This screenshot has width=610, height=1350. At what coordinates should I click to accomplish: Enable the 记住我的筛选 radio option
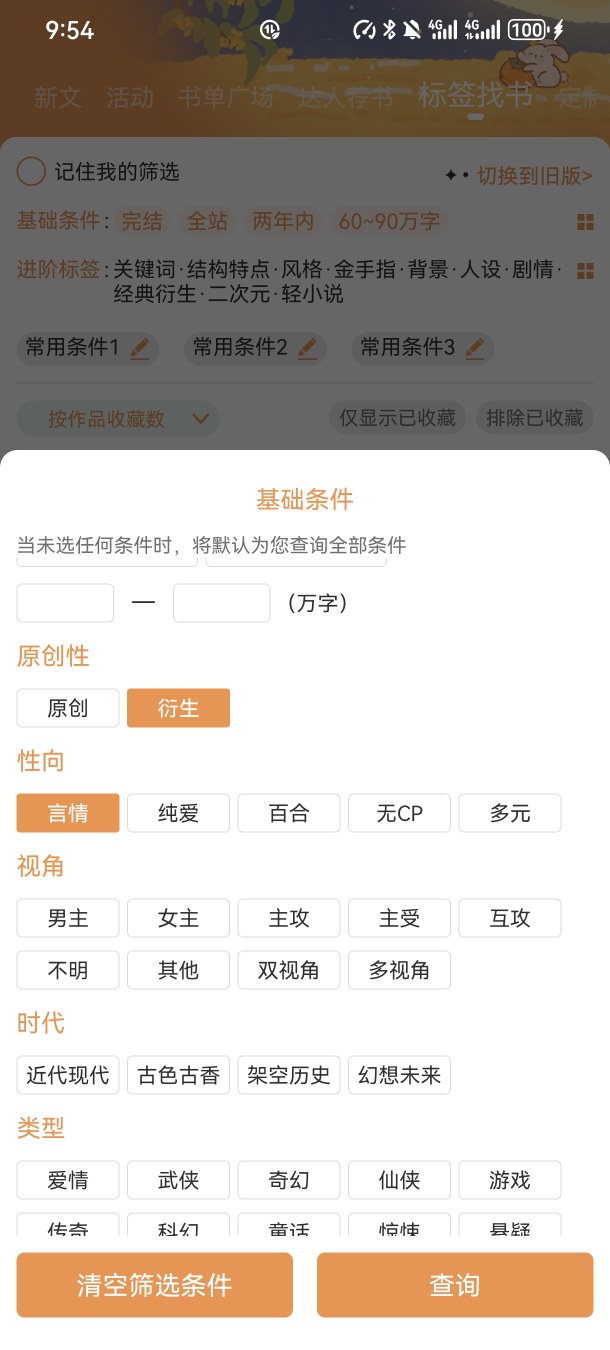pyautogui.click(x=31, y=172)
